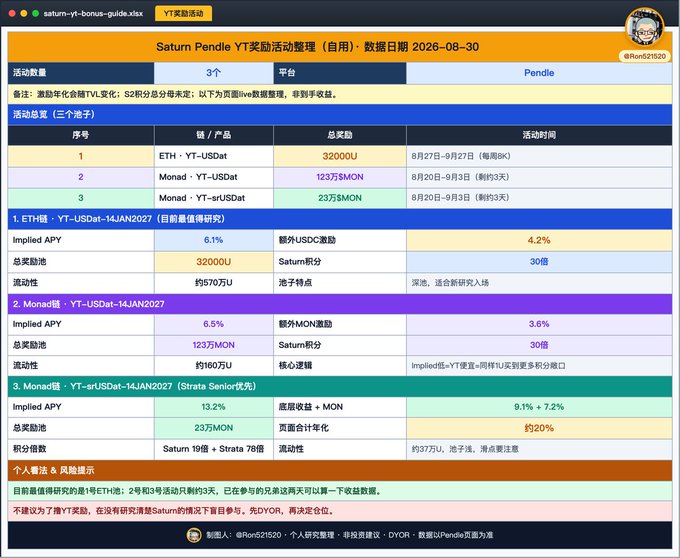Select the 8月27日-9月27日（每周8K）cell

(x=539, y=156)
